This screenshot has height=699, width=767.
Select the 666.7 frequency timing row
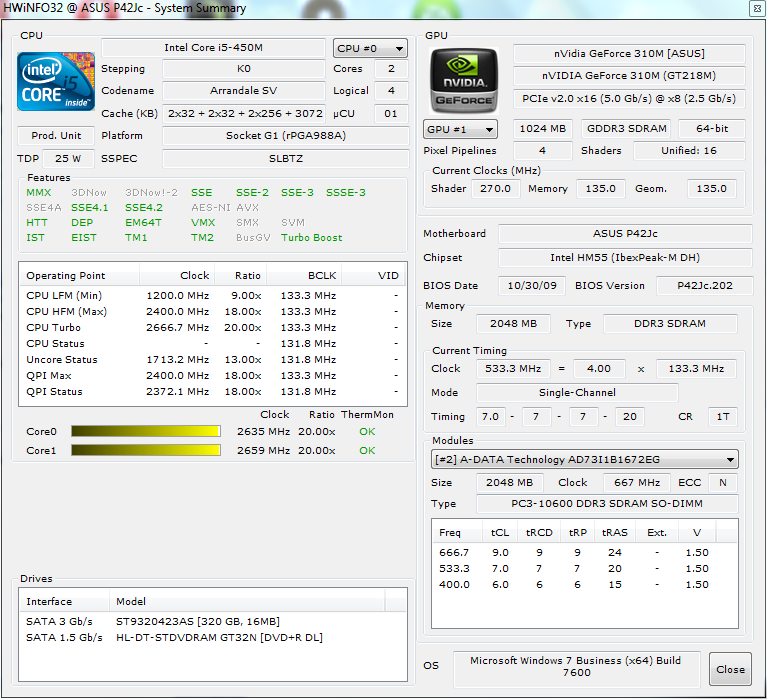585,553
